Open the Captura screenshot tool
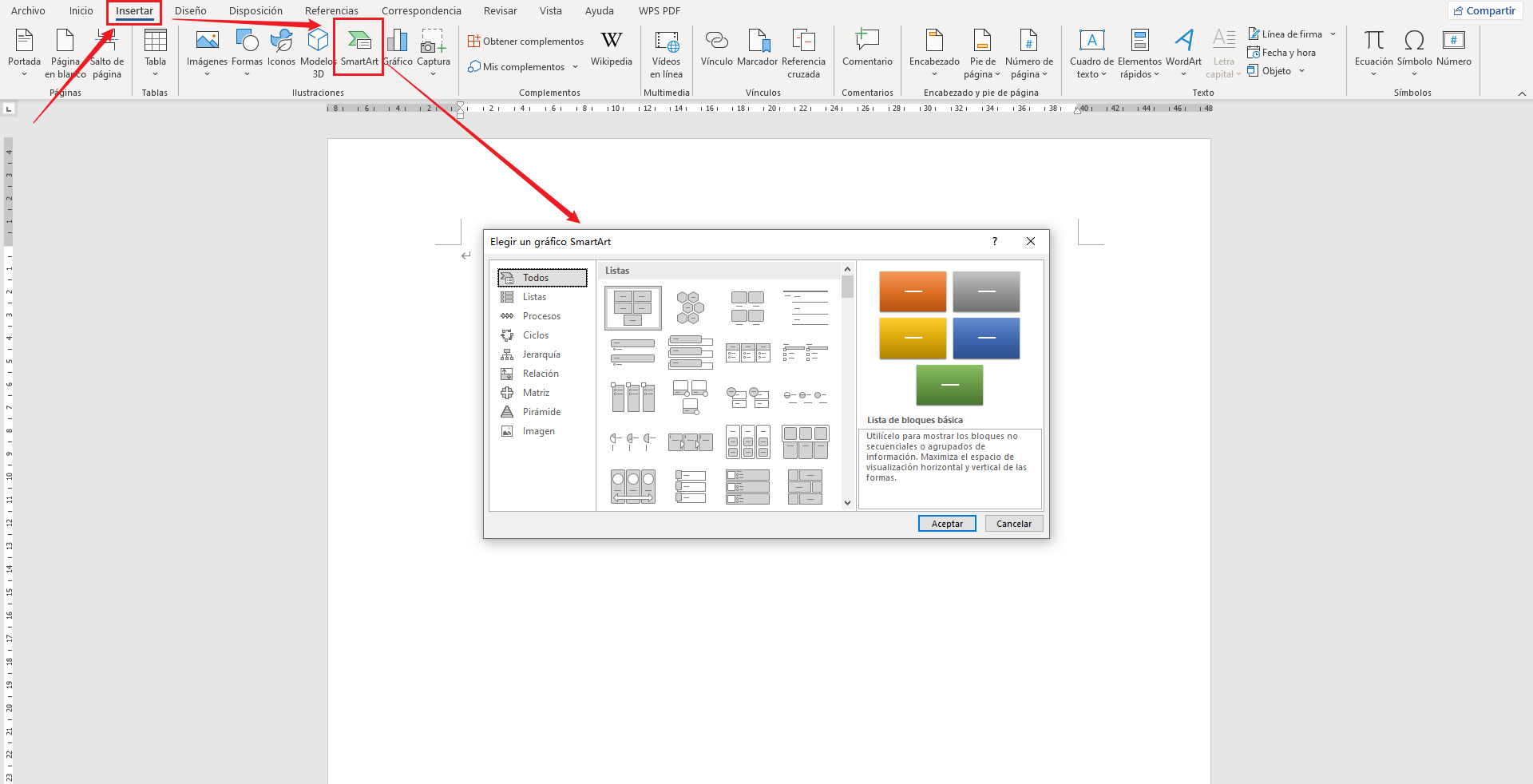1533x784 pixels. pos(434,53)
